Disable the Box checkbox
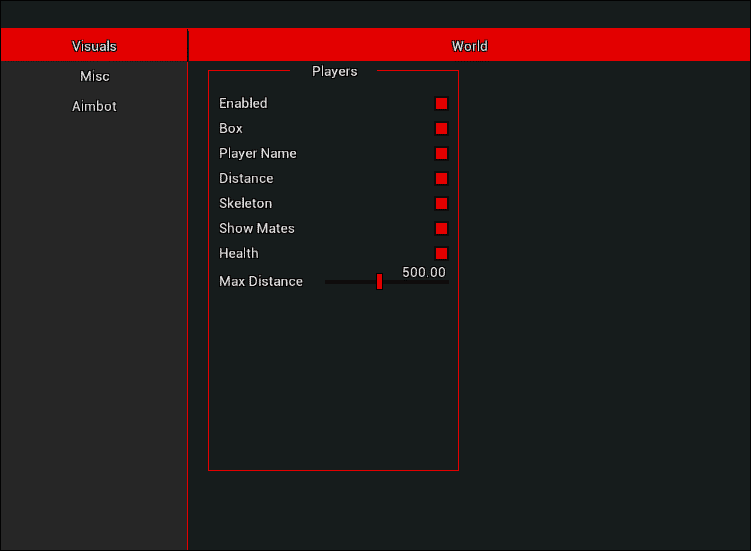 point(441,128)
